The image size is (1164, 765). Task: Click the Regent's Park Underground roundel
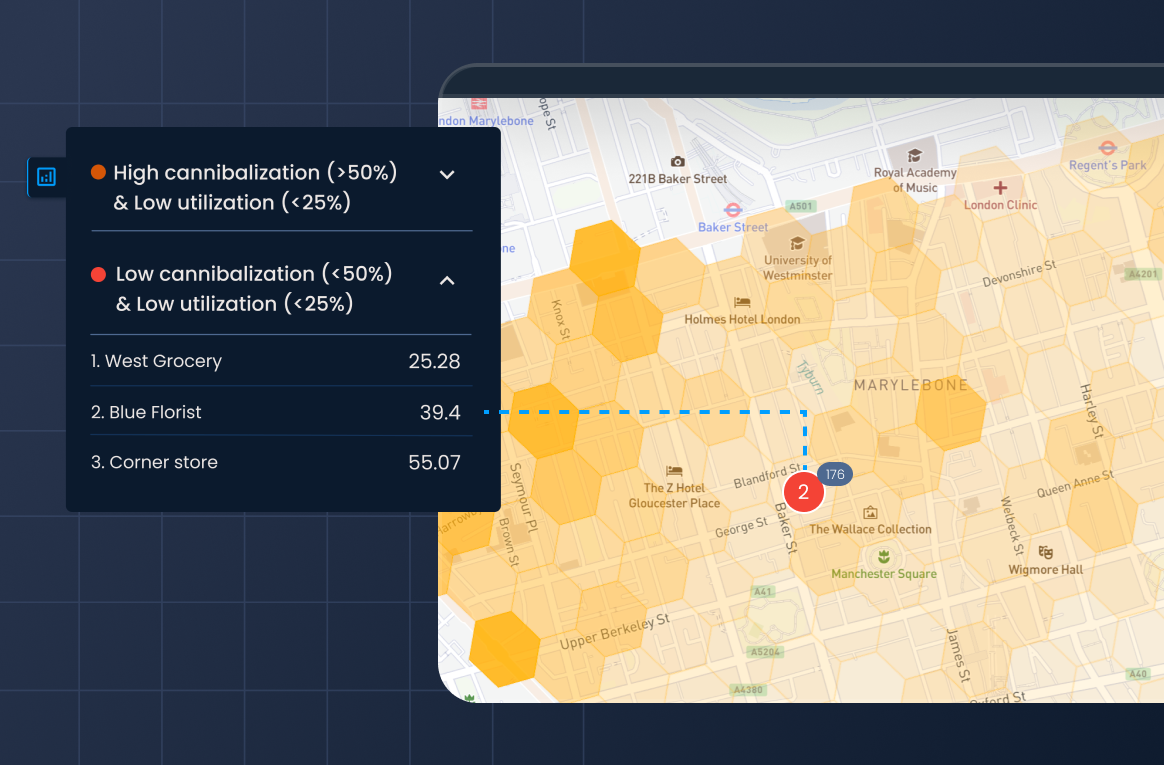[1107, 146]
